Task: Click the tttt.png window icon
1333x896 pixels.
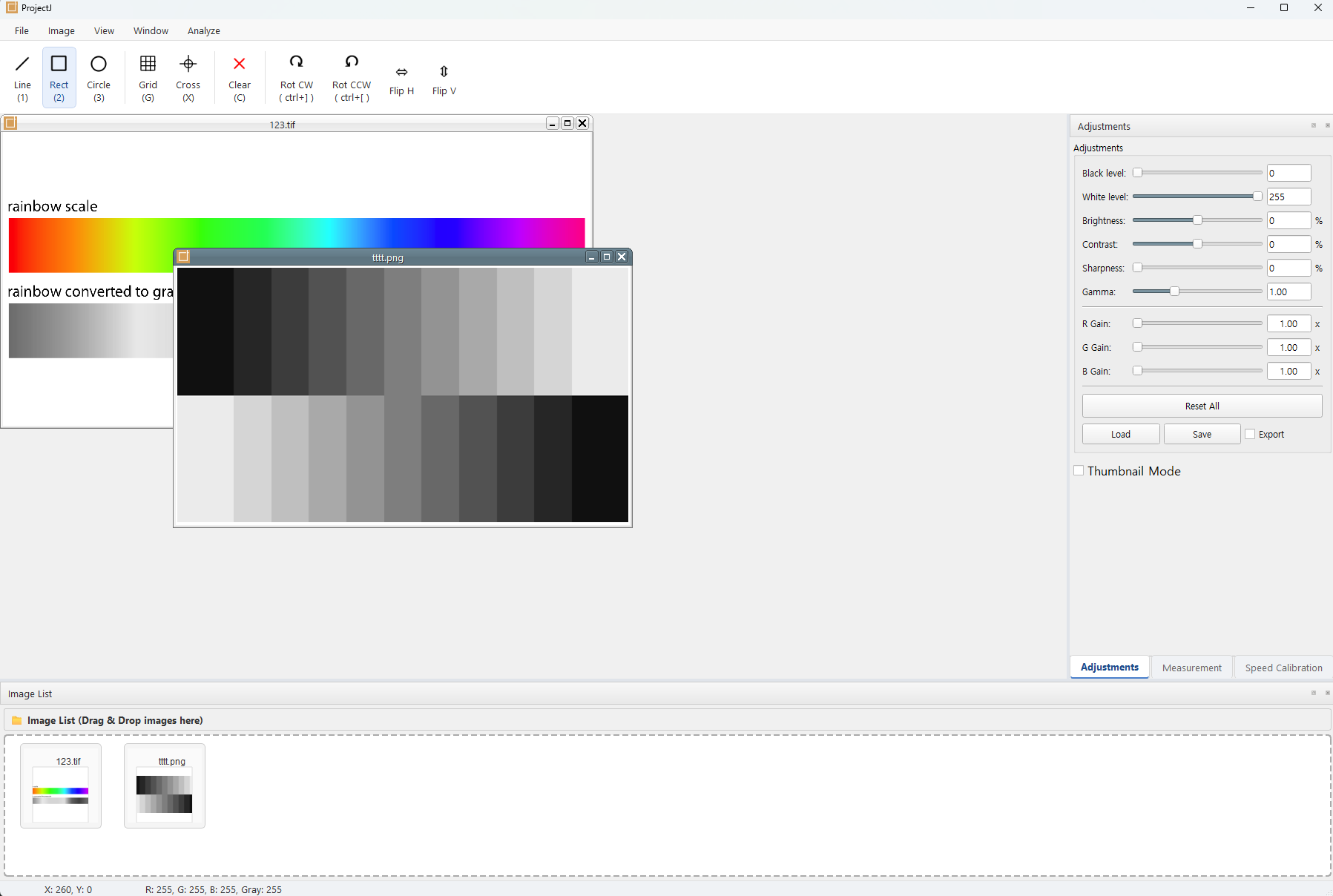Action: point(183,257)
